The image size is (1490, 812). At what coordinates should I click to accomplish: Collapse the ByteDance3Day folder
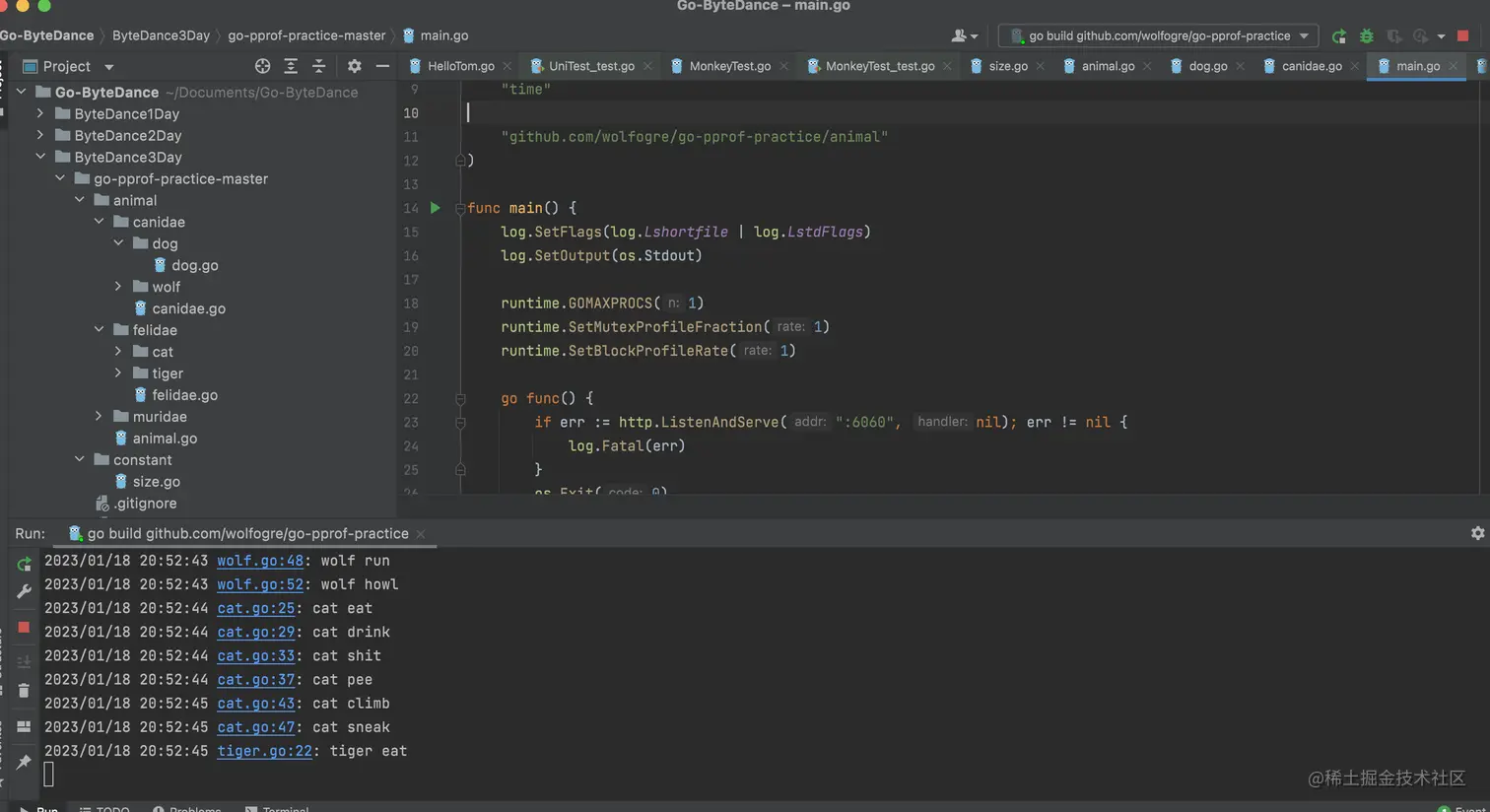[x=40, y=157]
